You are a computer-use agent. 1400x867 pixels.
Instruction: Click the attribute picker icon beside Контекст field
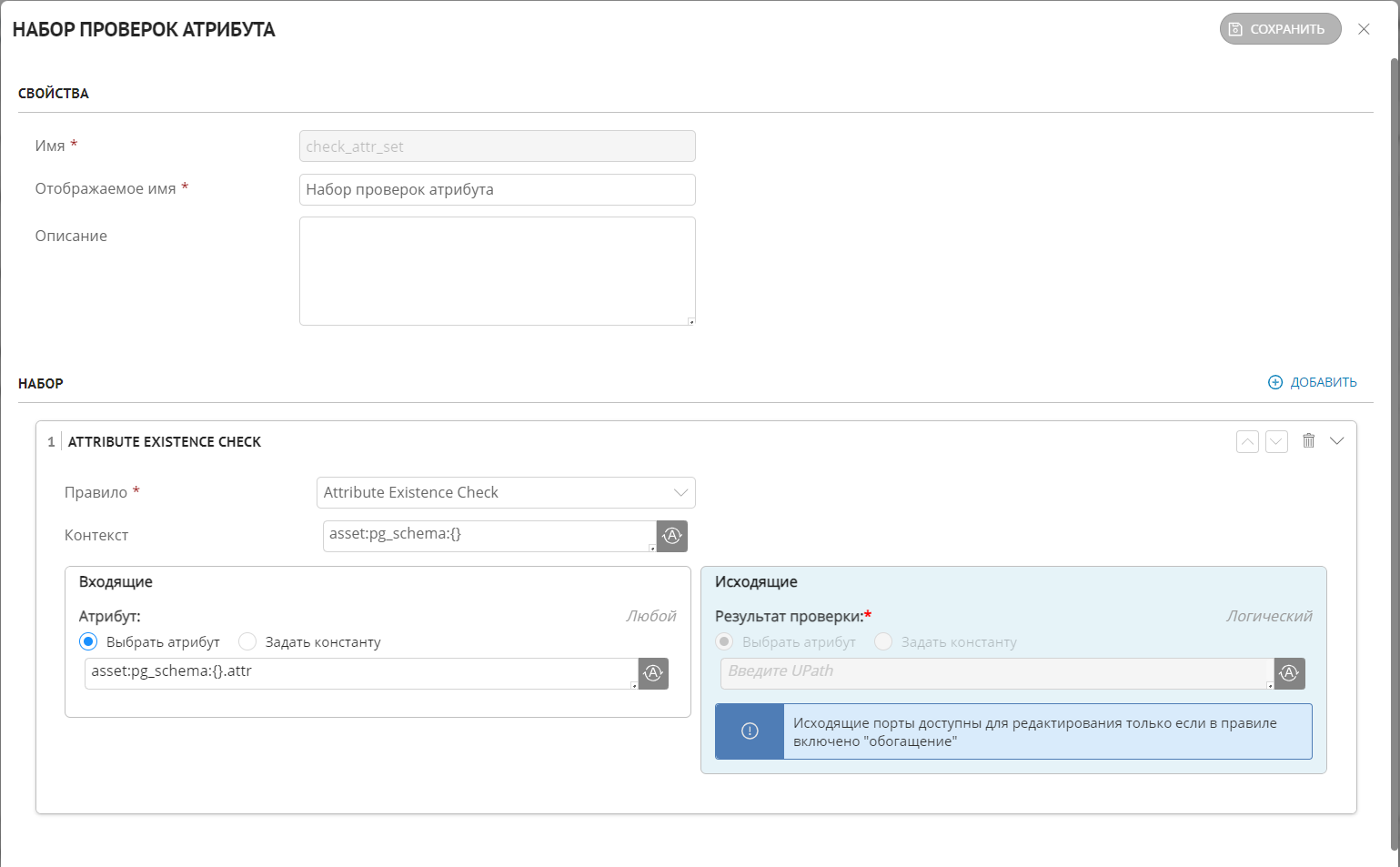(x=671, y=536)
